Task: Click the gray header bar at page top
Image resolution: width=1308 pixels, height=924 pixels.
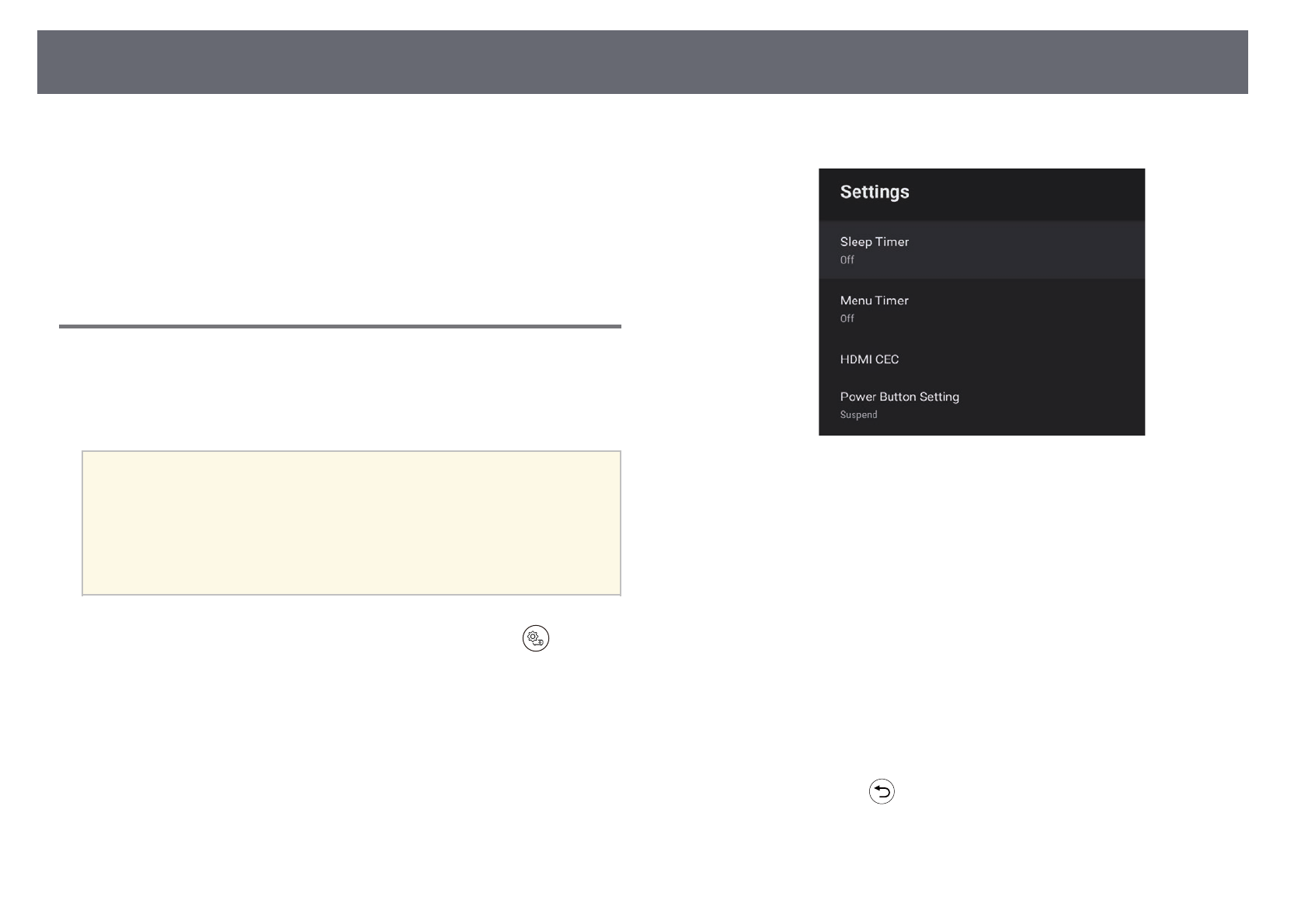Action: (x=642, y=62)
